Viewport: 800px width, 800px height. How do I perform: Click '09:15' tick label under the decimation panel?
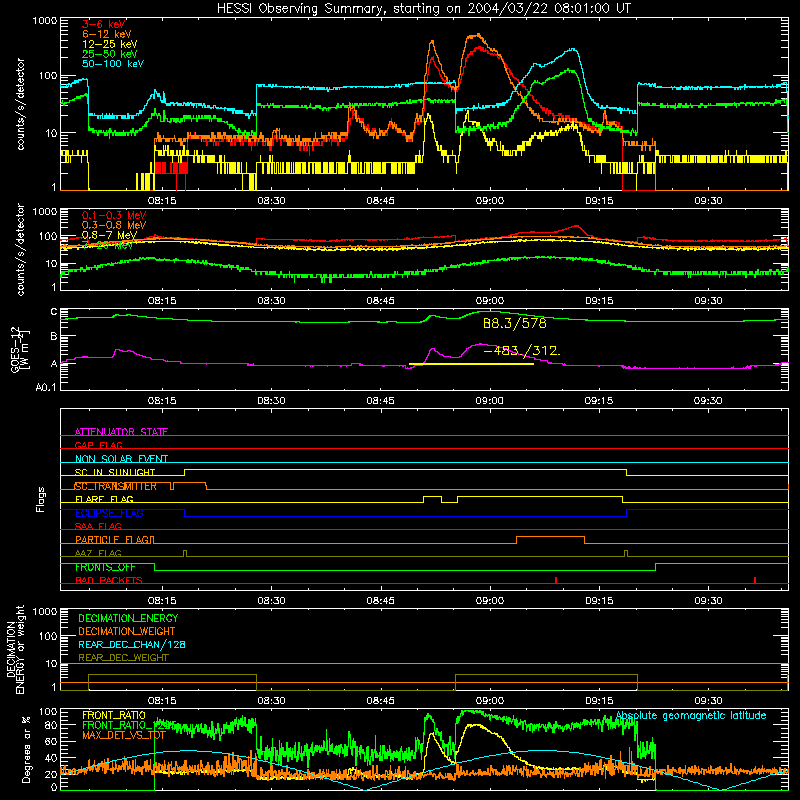pos(599,701)
